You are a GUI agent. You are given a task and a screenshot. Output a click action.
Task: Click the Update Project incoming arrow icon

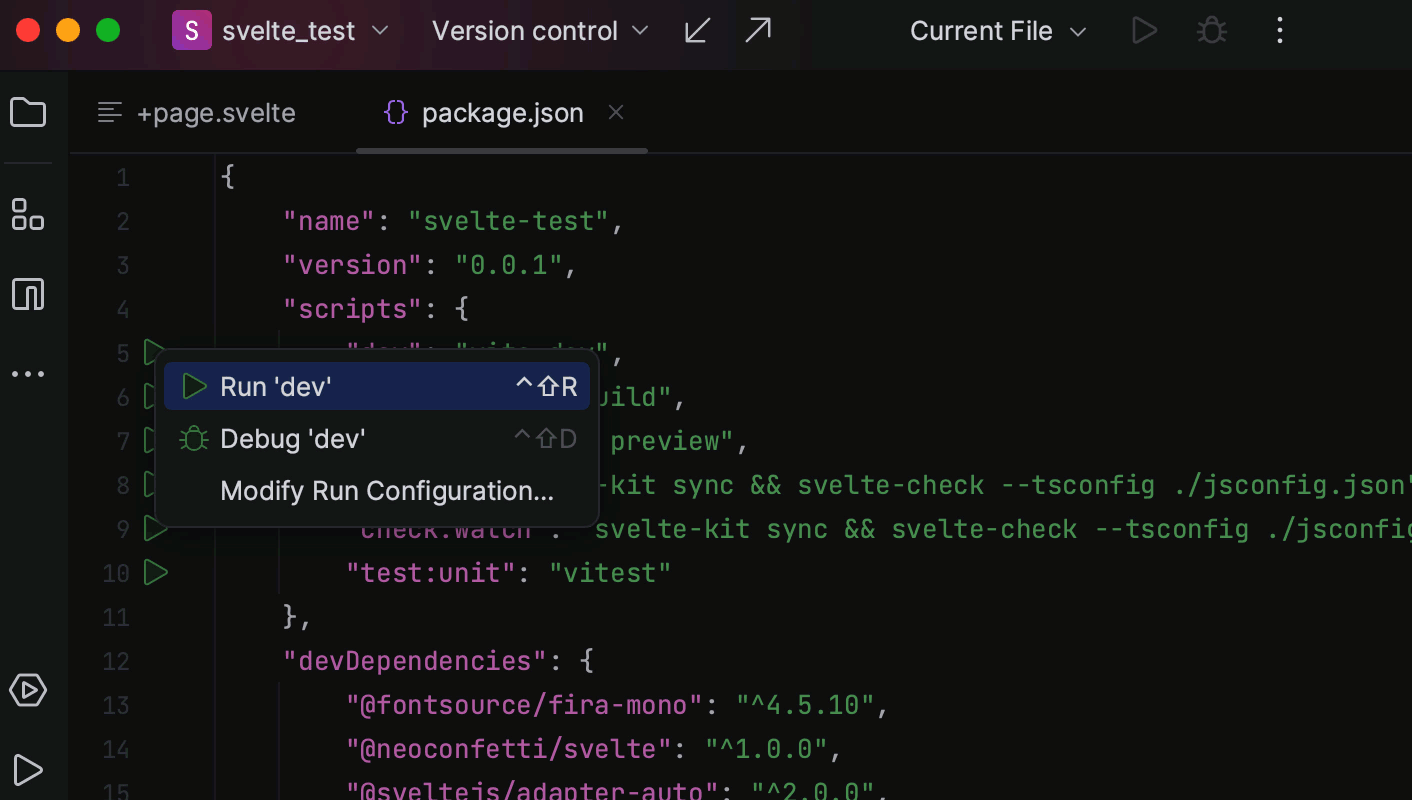click(697, 31)
